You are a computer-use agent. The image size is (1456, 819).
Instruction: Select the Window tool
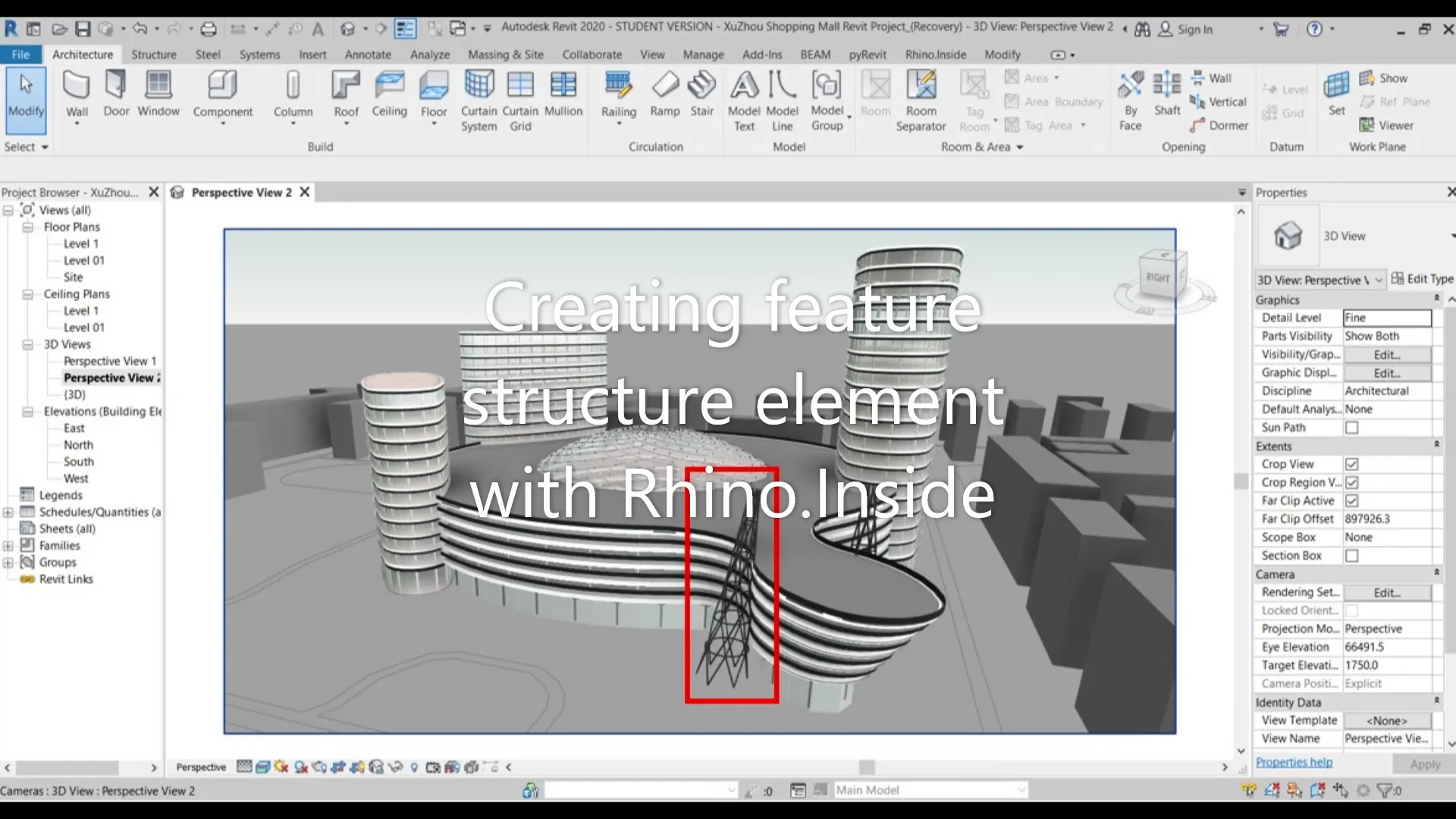158,95
